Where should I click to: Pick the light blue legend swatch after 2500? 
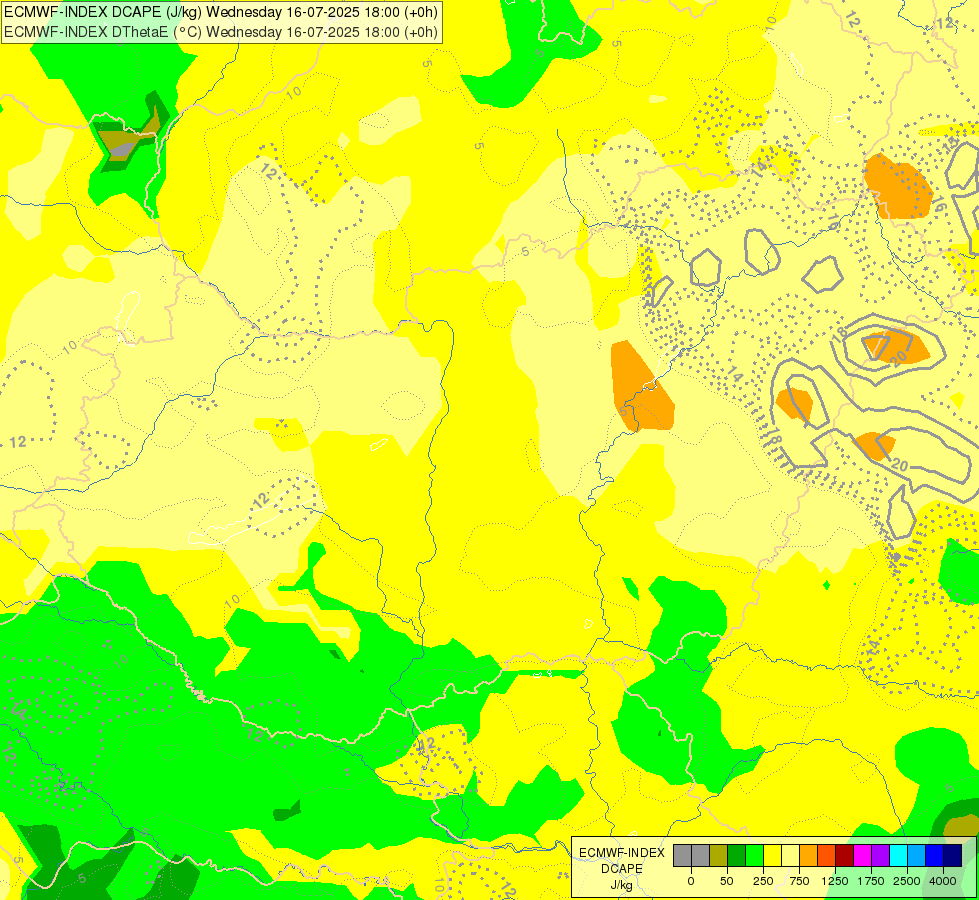[x=917, y=856]
